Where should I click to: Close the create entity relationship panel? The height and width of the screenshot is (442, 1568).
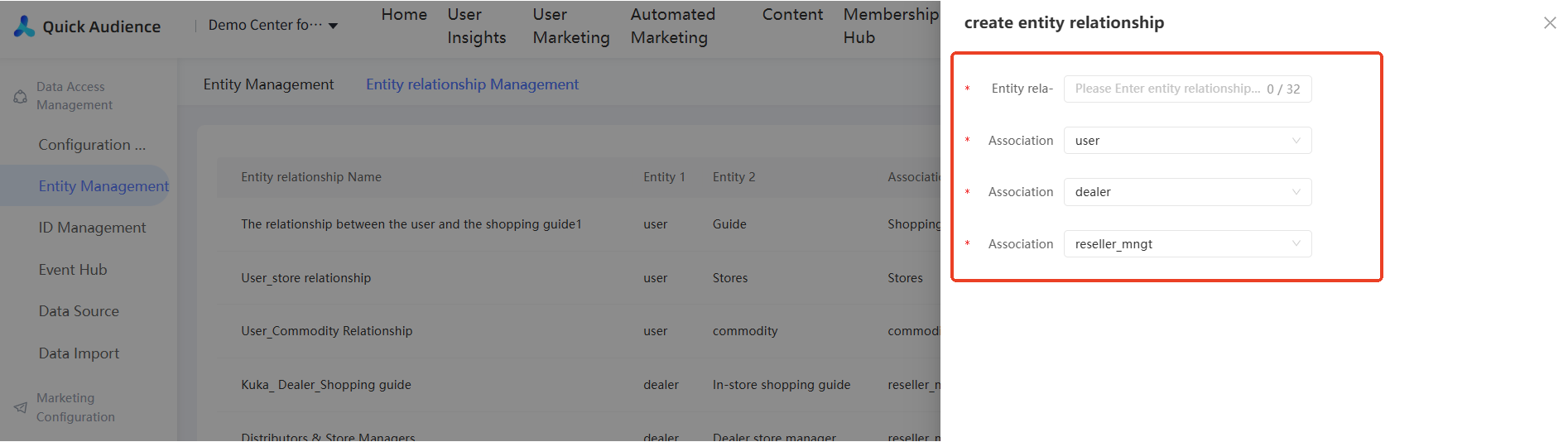coord(1550,23)
